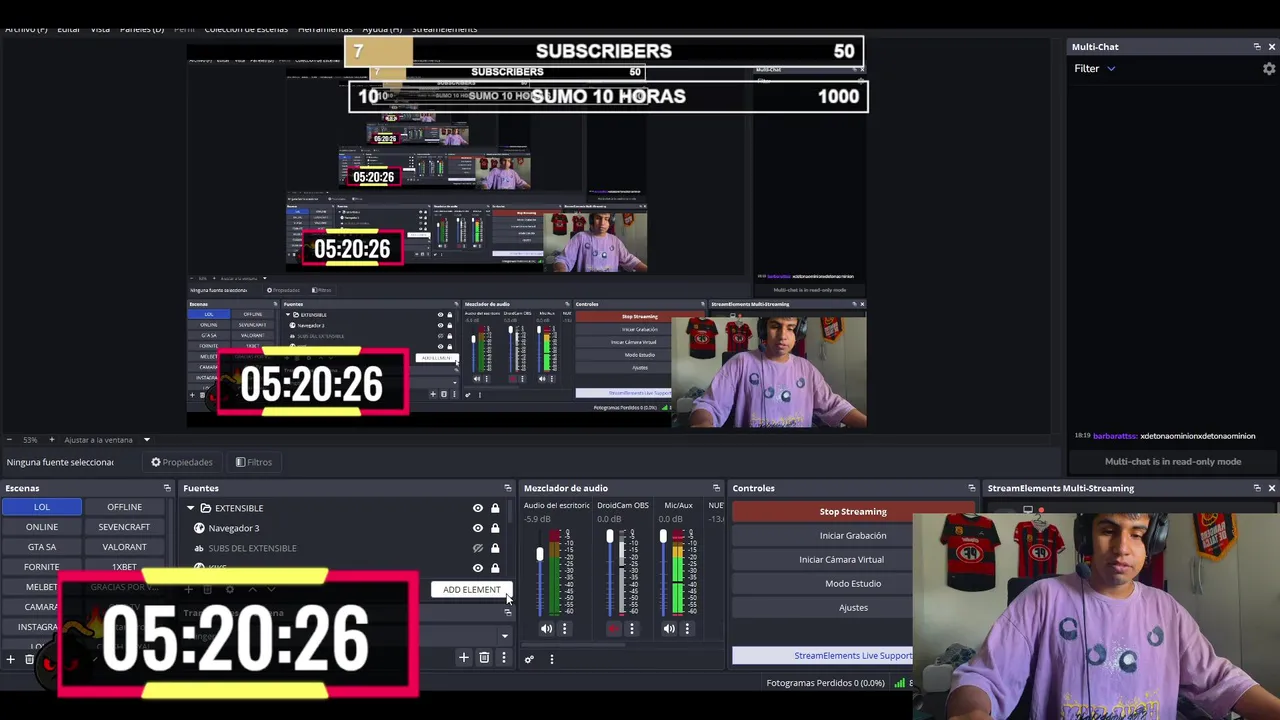The image size is (1280, 720).
Task: Mute the Mic/Aux speaker icon
Action: click(x=669, y=629)
